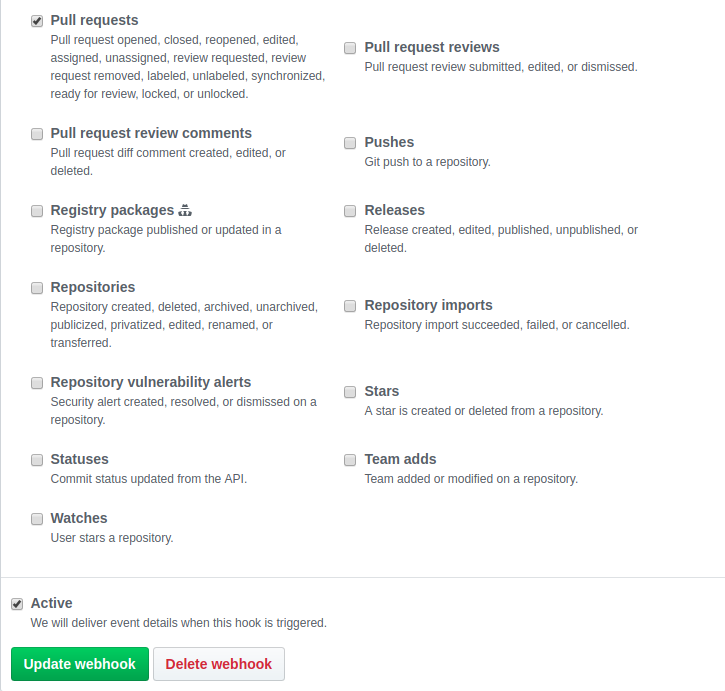
Task: Enable the Pushes event checkbox
Action: point(351,143)
